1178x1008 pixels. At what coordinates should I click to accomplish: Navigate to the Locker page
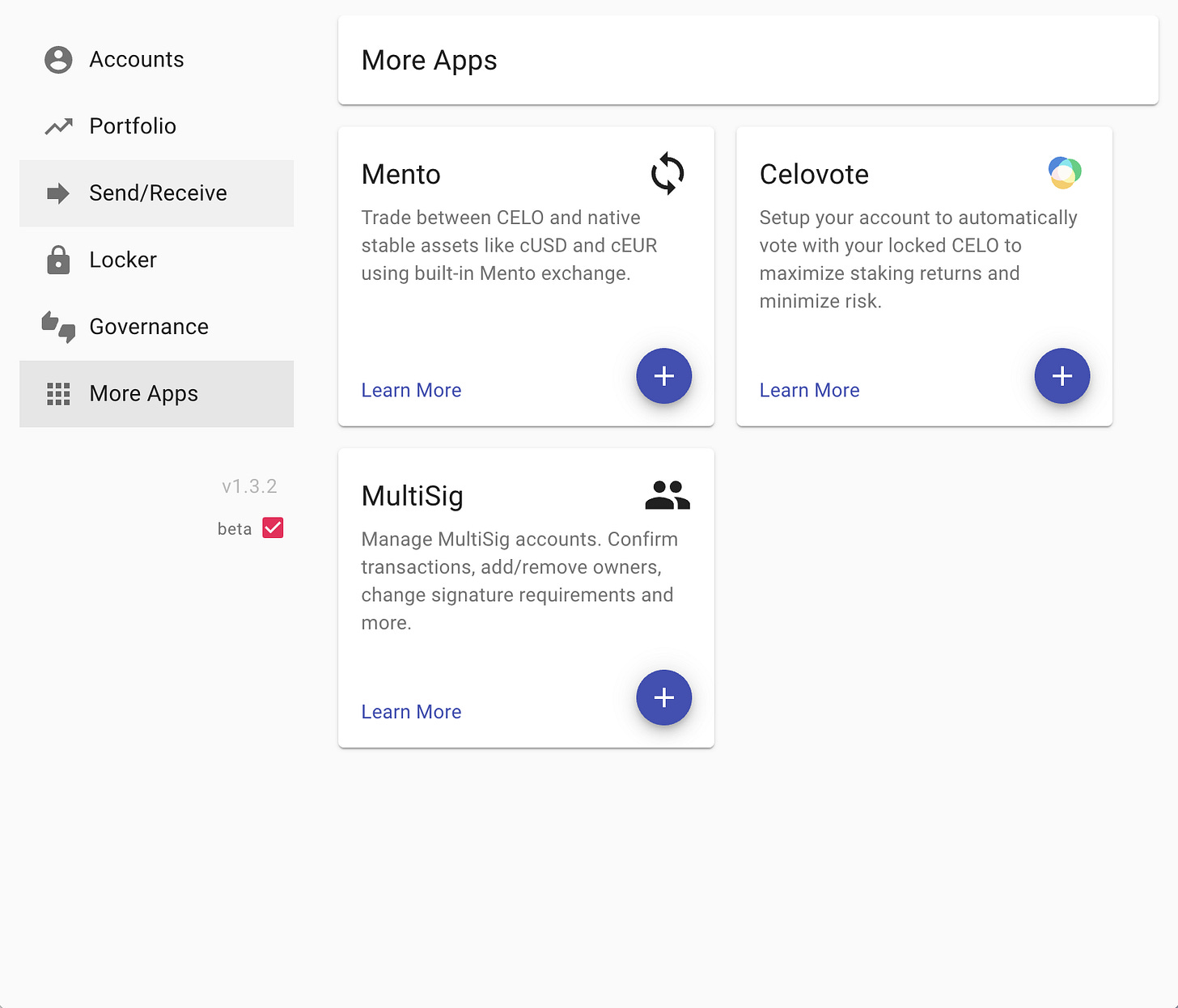coord(157,260)
